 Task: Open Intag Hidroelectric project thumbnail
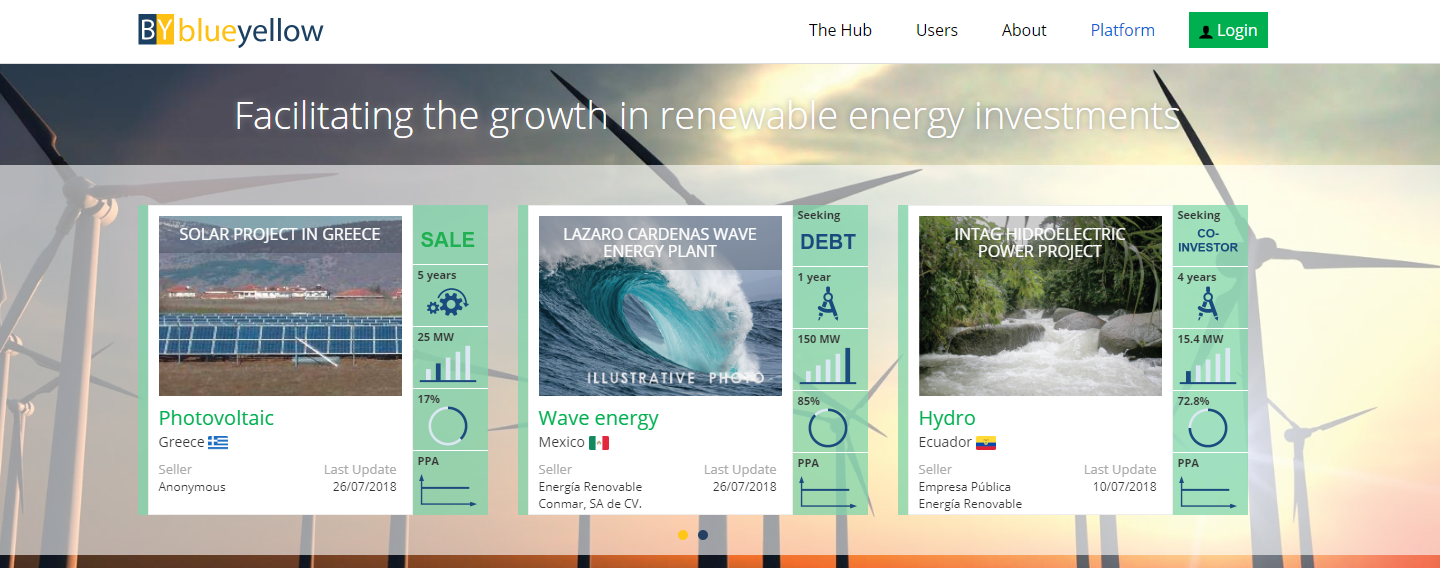1040,306
